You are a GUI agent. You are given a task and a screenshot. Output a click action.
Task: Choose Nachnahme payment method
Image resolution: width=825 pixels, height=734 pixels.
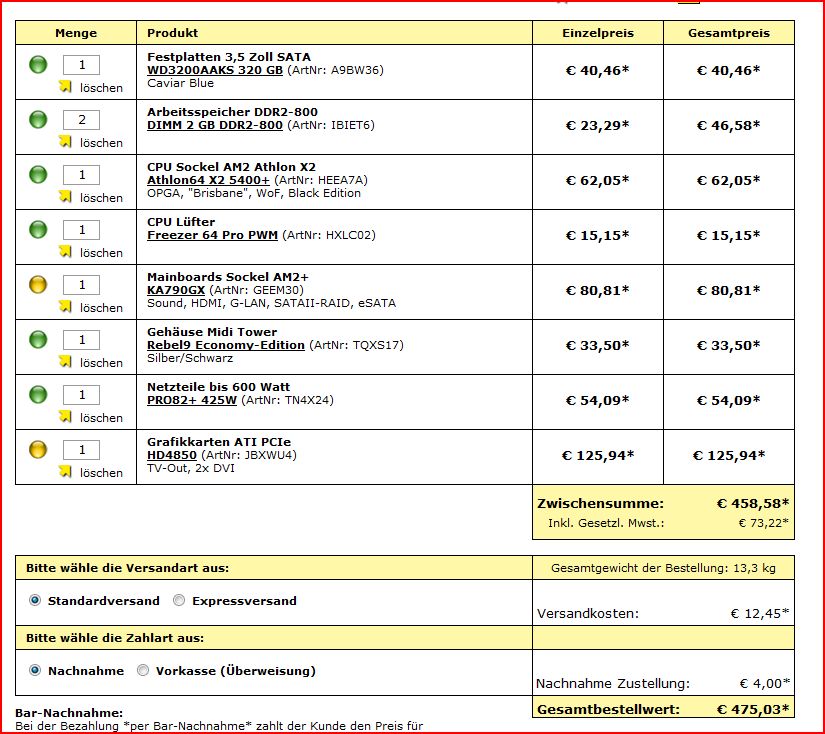click(x=35, y=670)
